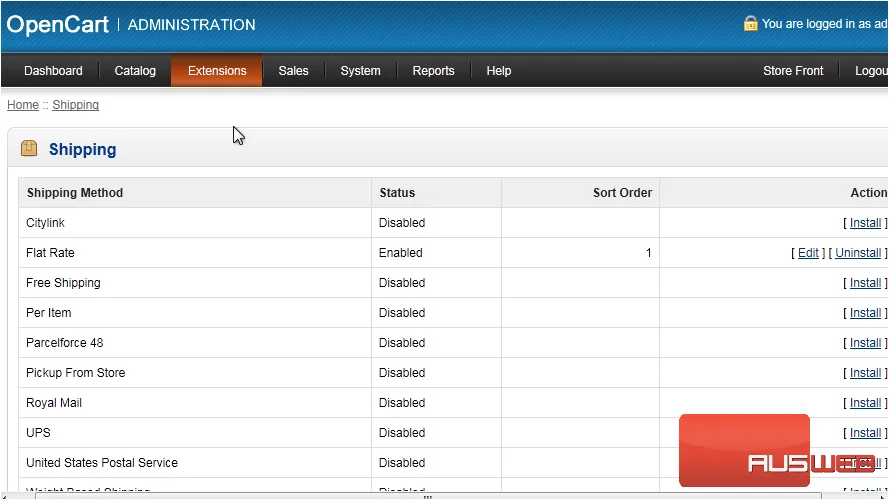Select the Pickup From Store row name
The image size is (889, 500).
(x=75, y=373)
